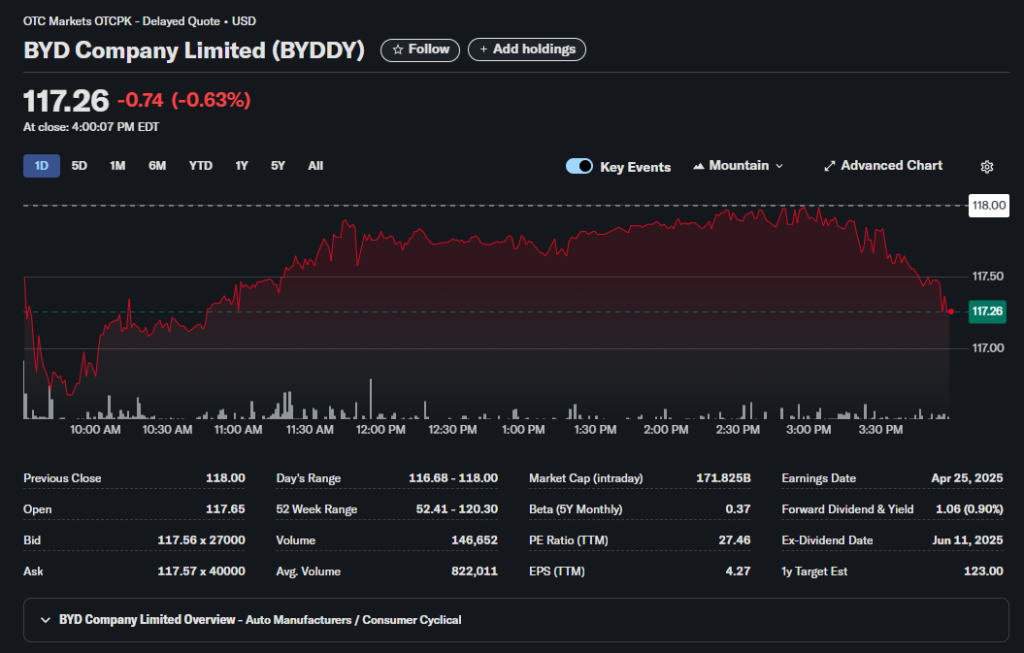
Task: Show All time price history
Action: 315,166
